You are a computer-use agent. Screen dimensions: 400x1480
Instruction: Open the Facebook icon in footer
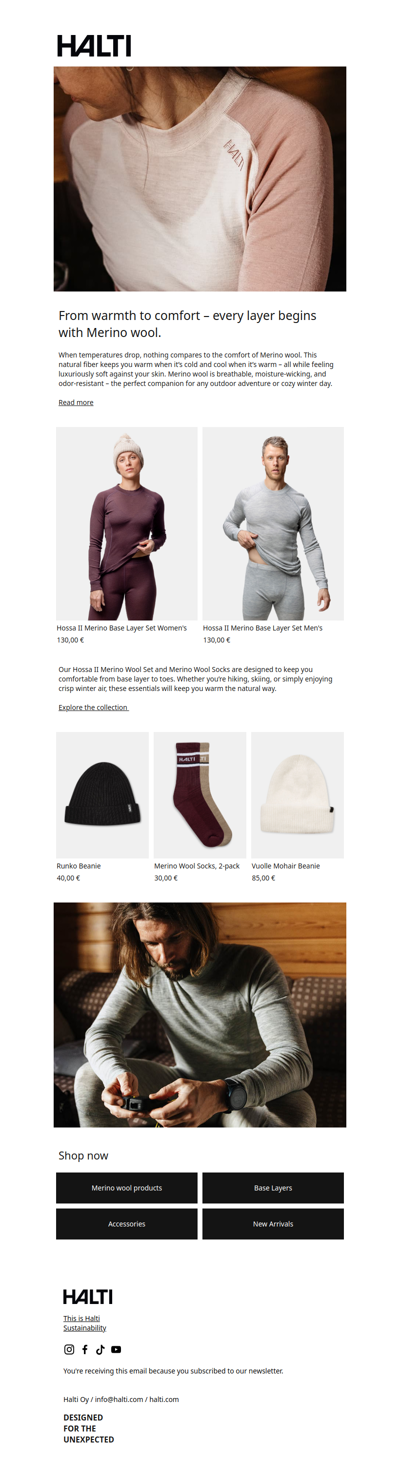(85, 1349)
